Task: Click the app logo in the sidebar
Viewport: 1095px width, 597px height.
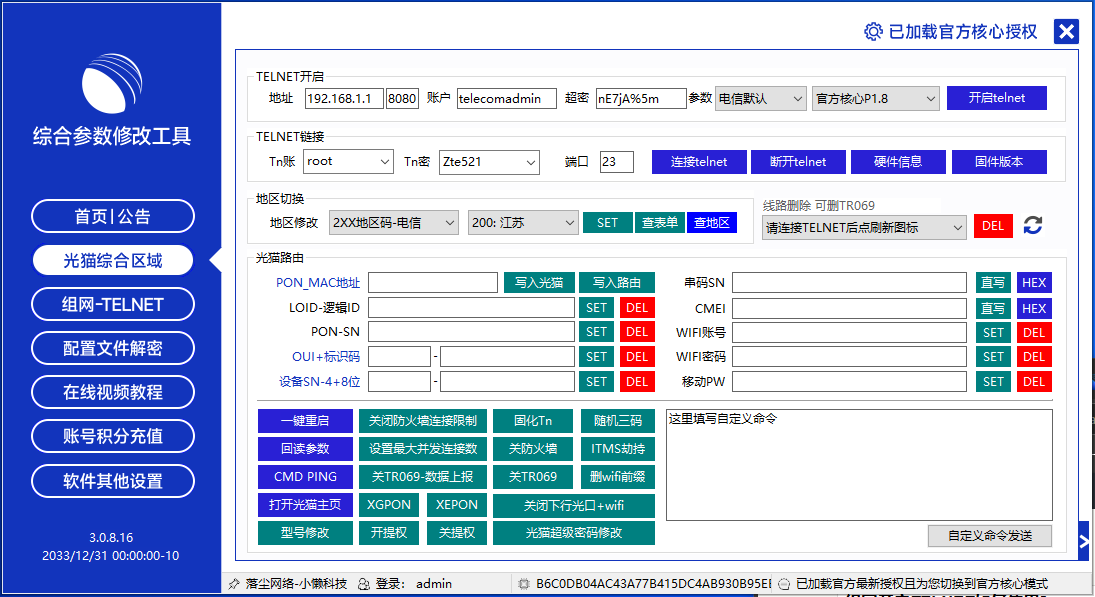Action: (112, 83)
